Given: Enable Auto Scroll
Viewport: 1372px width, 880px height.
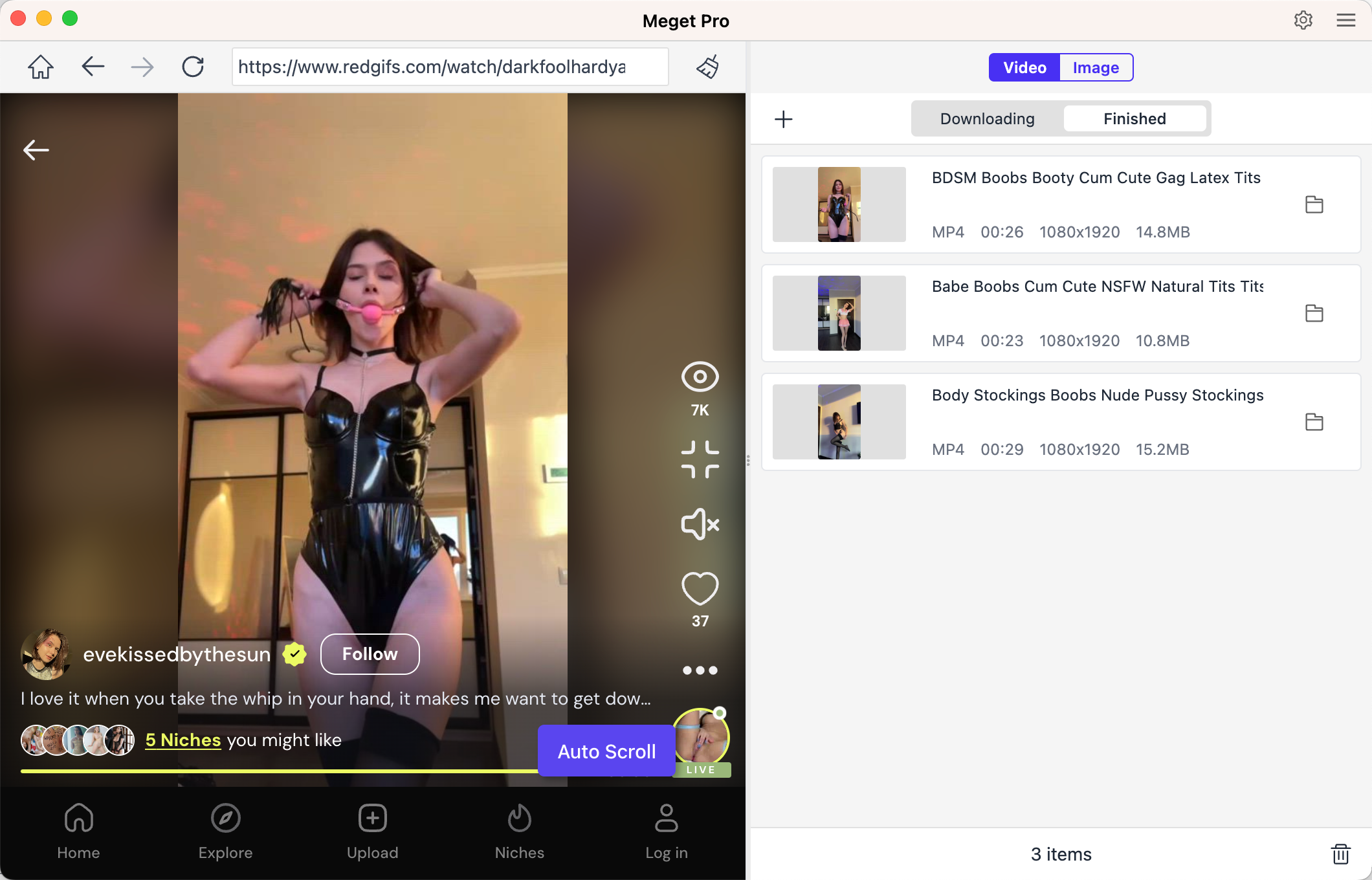Looking at the screenshot, I should coord(606,751).
